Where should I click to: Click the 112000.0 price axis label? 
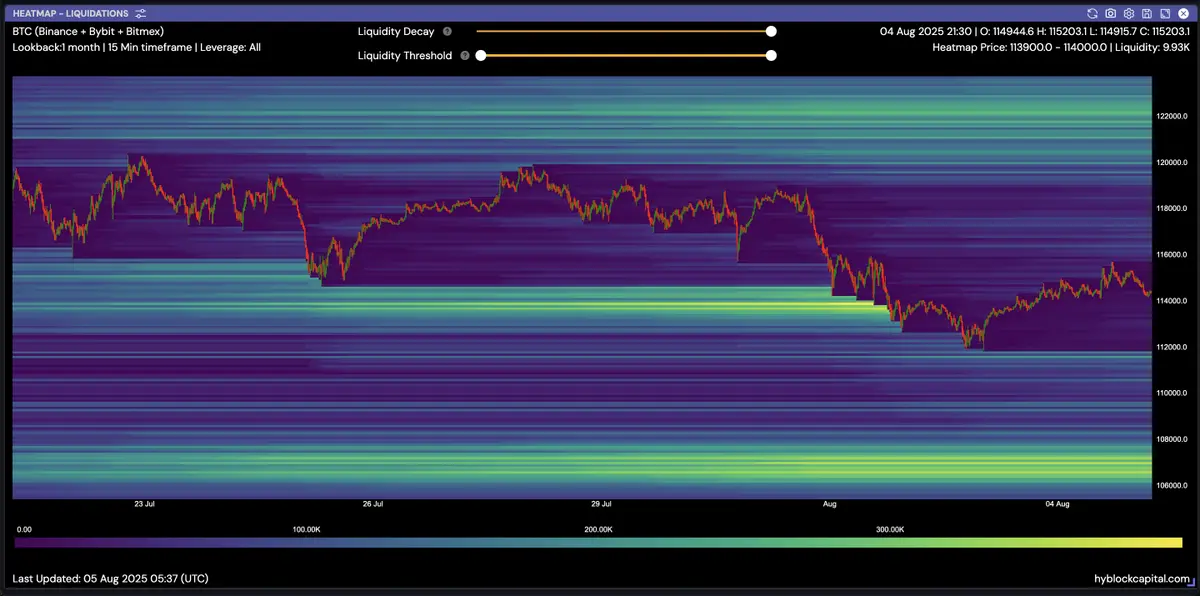(x=1173, y=347)
